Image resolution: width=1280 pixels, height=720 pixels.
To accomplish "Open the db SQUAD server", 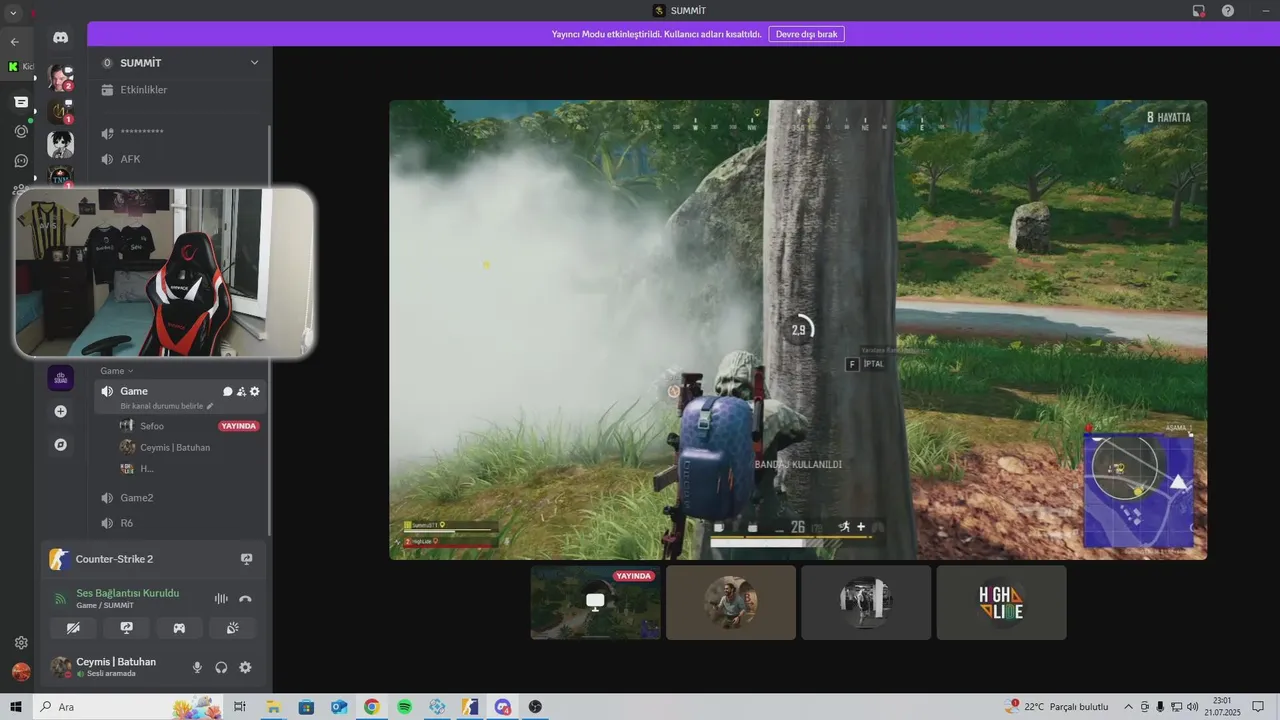I will (x=60, y=378).
